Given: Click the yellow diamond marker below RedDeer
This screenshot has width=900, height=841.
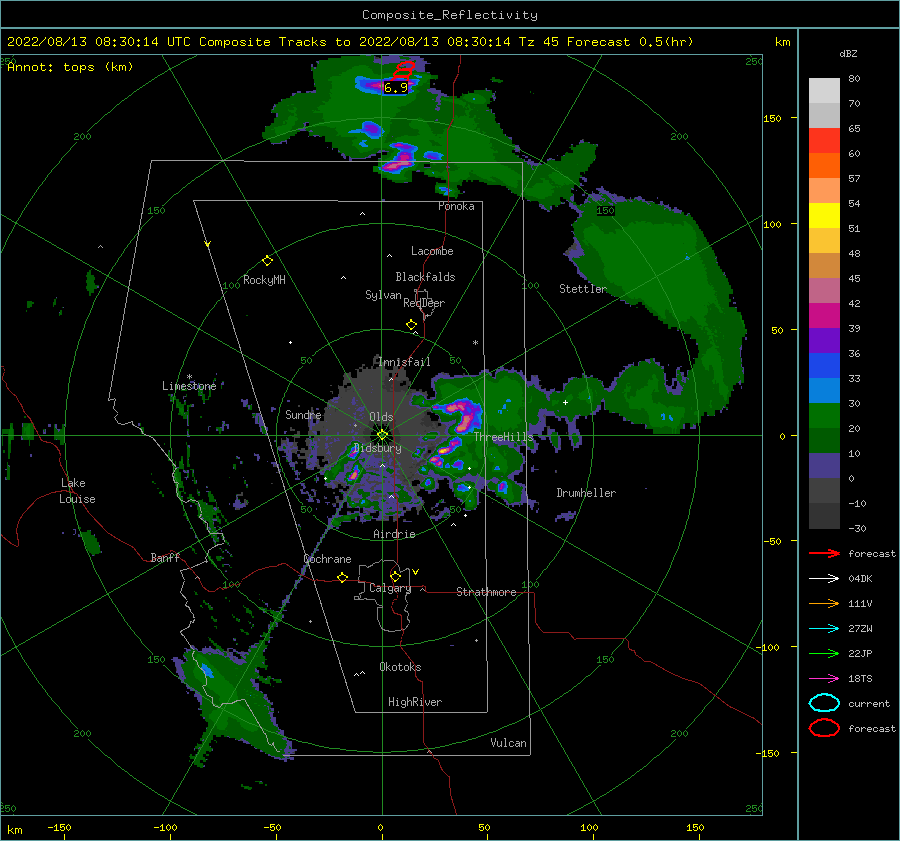Looking at the screenshot, I should tap(411, 324).
